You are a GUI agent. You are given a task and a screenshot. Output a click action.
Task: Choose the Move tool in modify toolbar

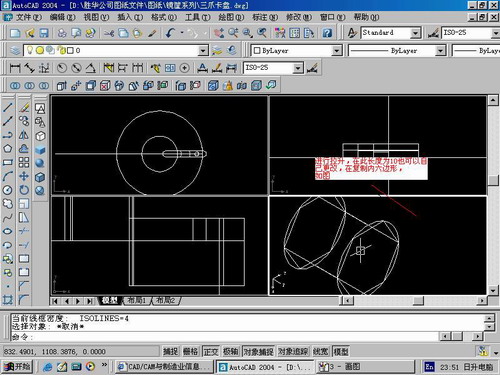point(24,176)
